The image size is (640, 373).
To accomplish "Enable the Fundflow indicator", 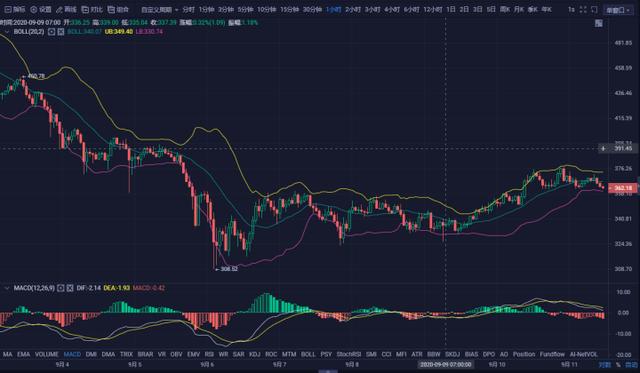I will point(552,354).
